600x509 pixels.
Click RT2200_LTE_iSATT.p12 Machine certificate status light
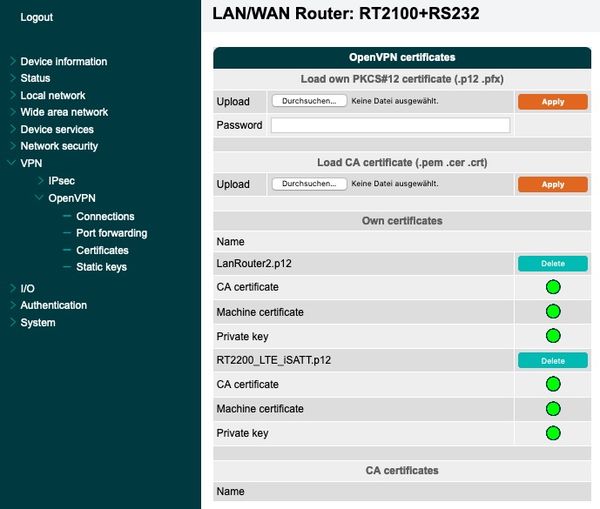553,409
